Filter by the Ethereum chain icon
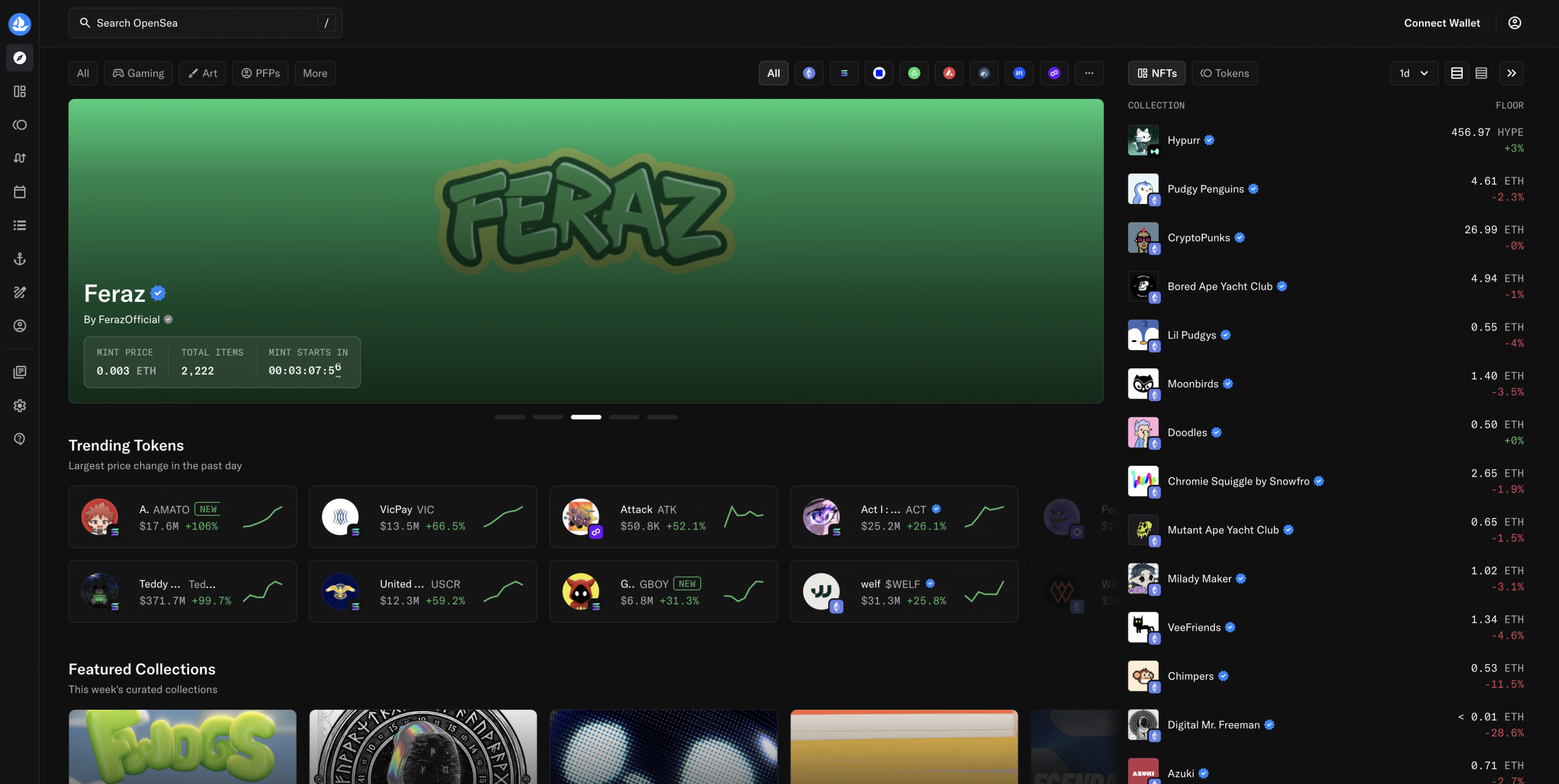Screen dimensions: 1559x784 tap(809, 73)
